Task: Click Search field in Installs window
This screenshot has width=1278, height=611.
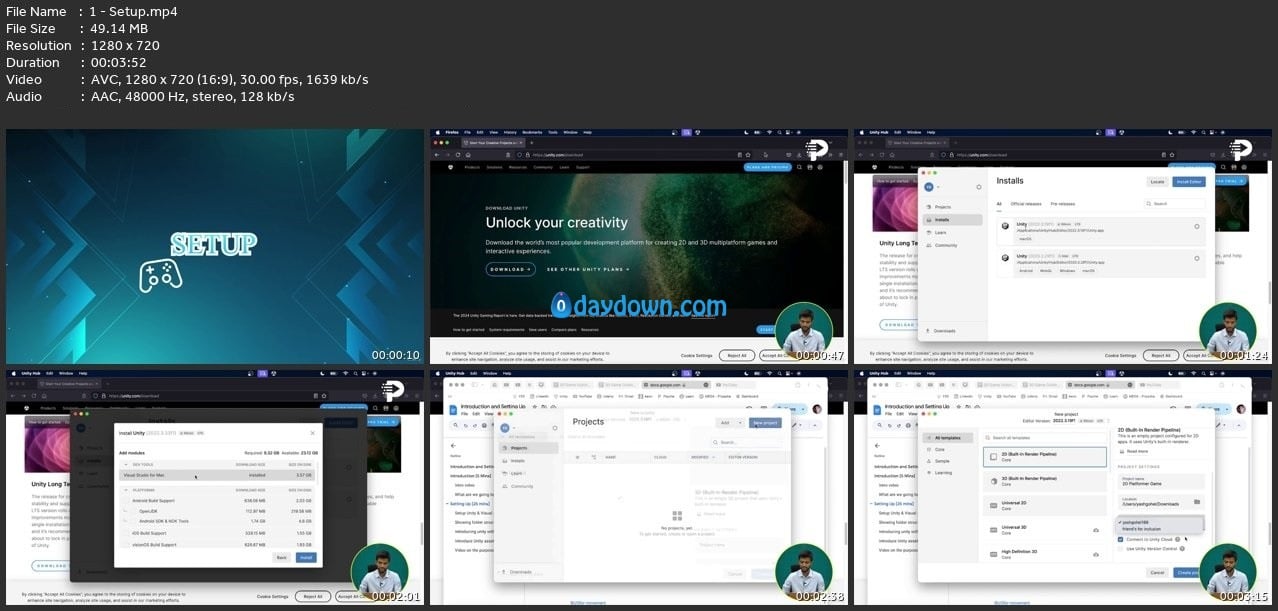Action: click(1175, 204)
